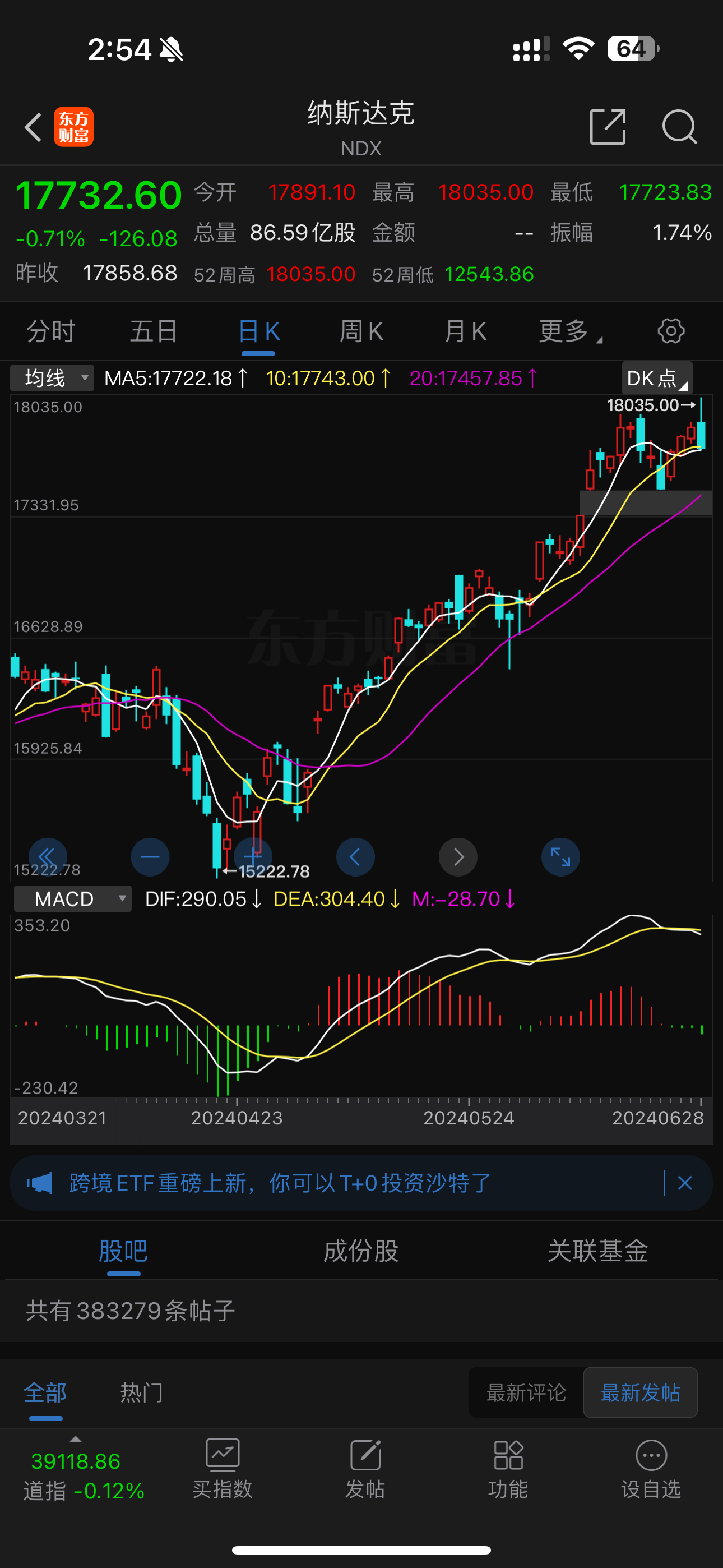Open the DK点 option
The height and width of the screenshot is (1568, 723).
coord(657,378)
